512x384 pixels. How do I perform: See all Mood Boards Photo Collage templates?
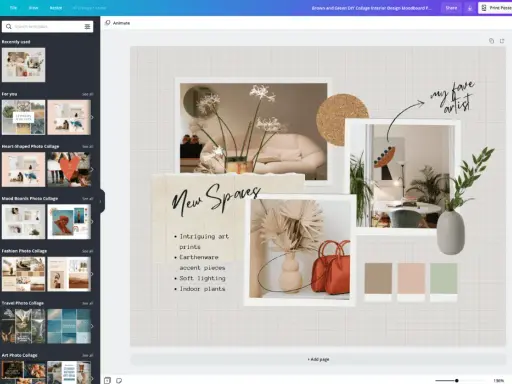[x=88, y=199]
